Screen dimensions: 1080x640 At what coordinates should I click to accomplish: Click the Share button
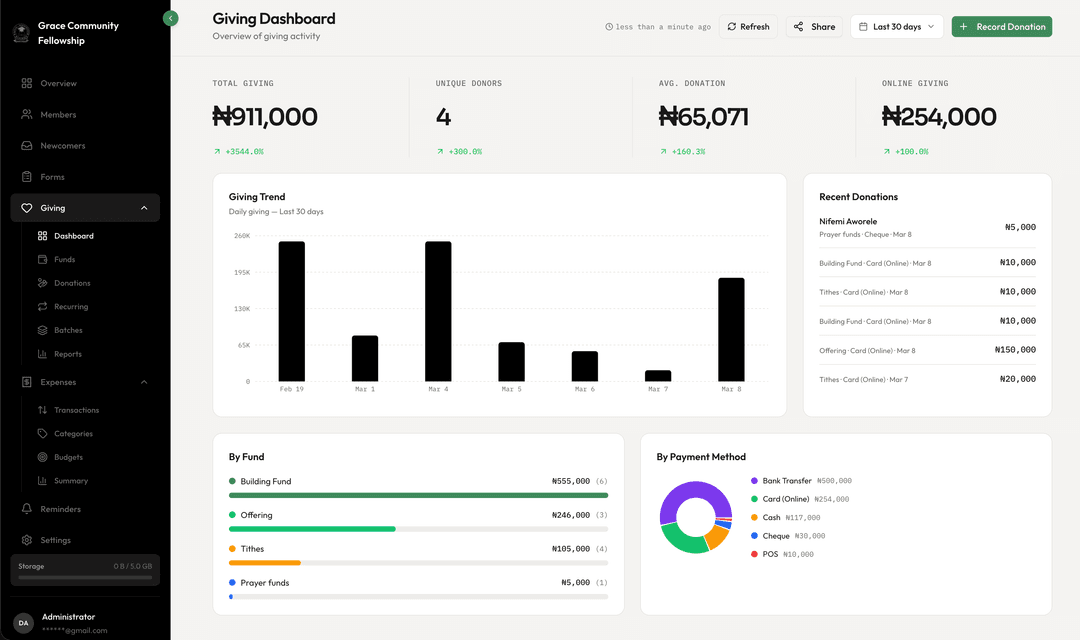click(x=813, y=26)
